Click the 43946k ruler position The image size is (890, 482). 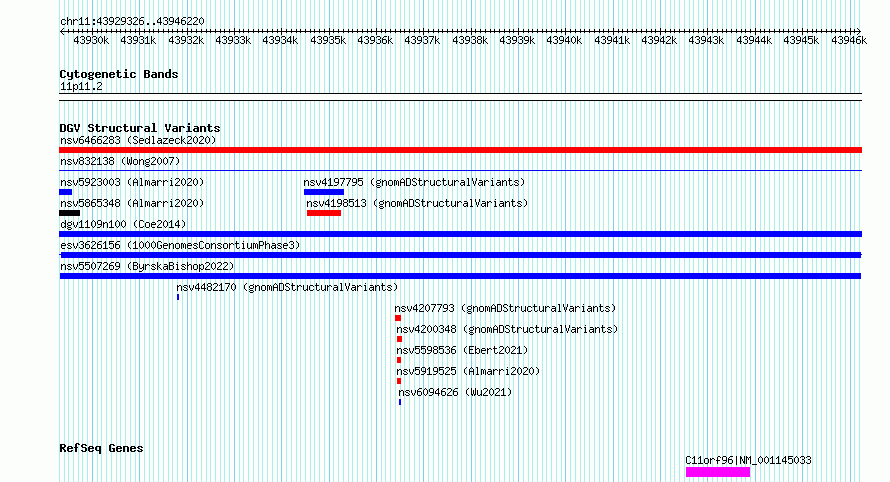point(849,40)
